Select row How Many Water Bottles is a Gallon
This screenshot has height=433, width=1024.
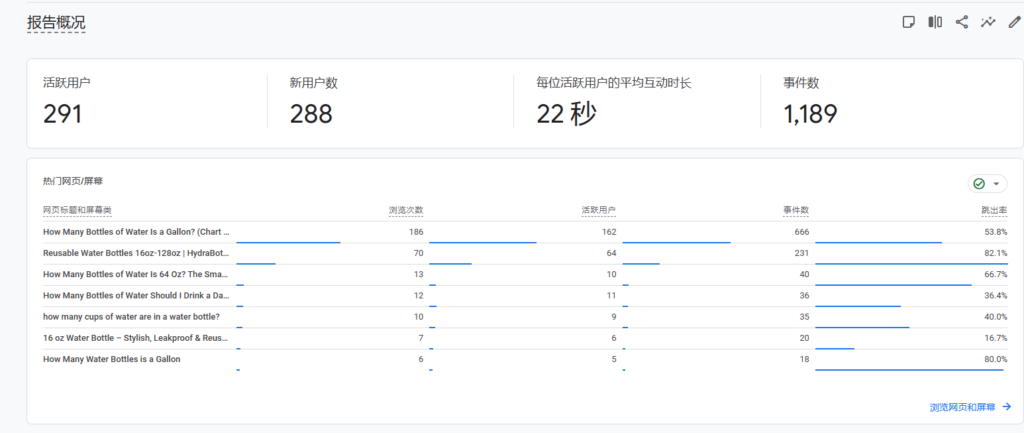tap(525, 359)
